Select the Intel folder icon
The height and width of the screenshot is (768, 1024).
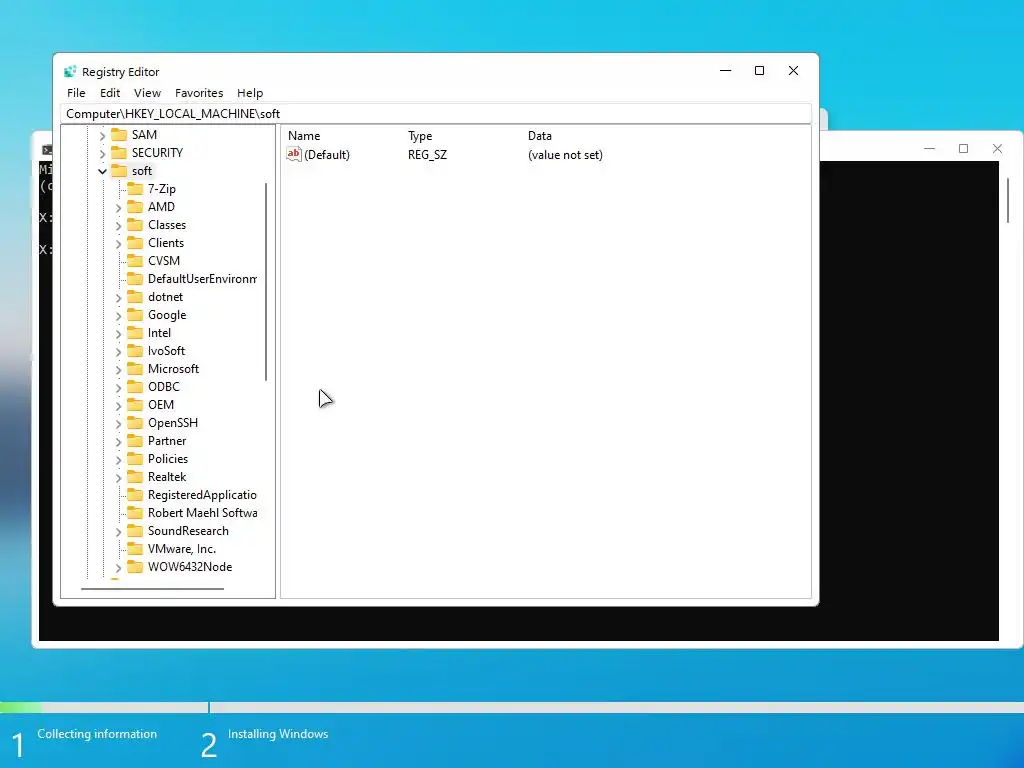[x=135, y=332]
